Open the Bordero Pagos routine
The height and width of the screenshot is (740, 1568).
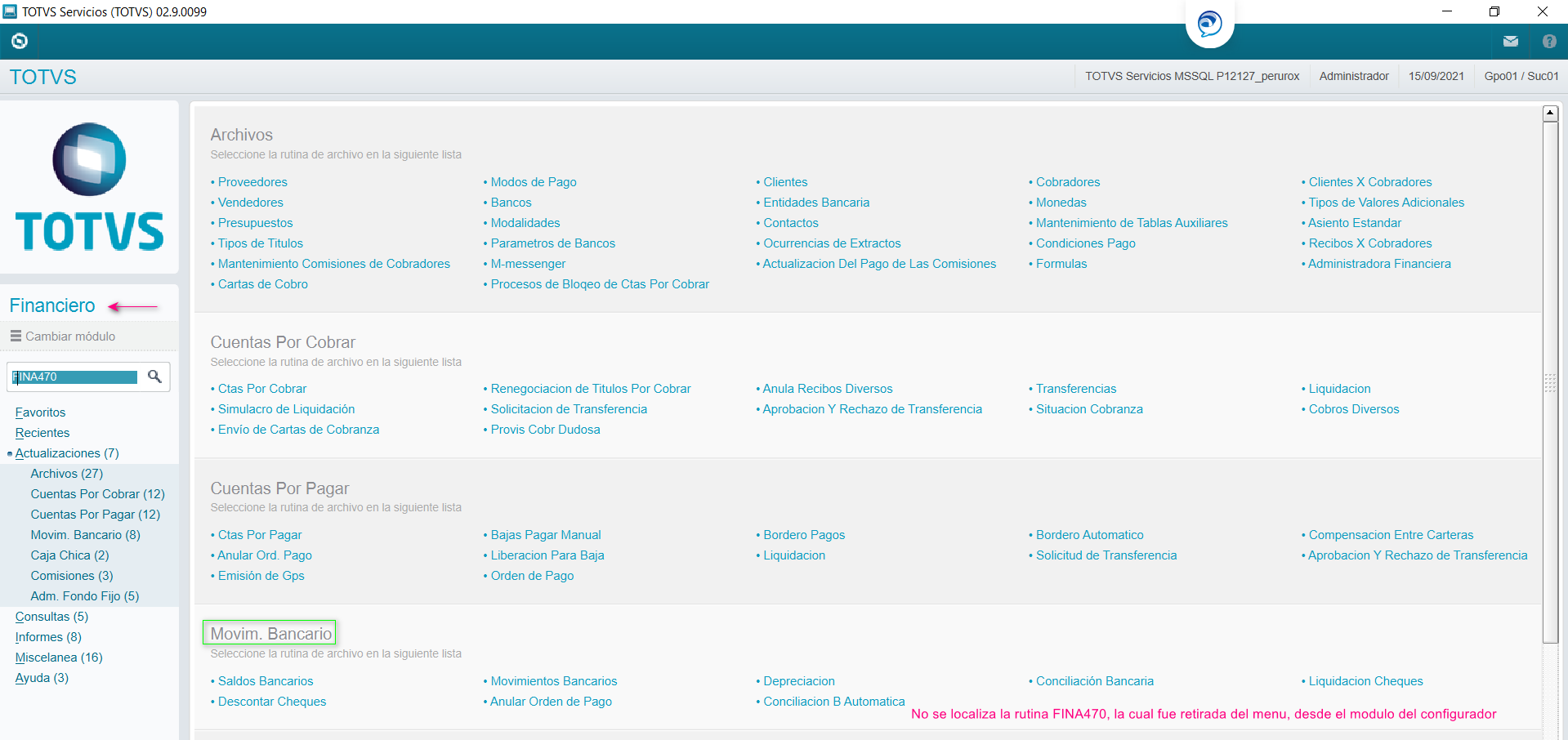pyautogui.click(x=804, y=535)
